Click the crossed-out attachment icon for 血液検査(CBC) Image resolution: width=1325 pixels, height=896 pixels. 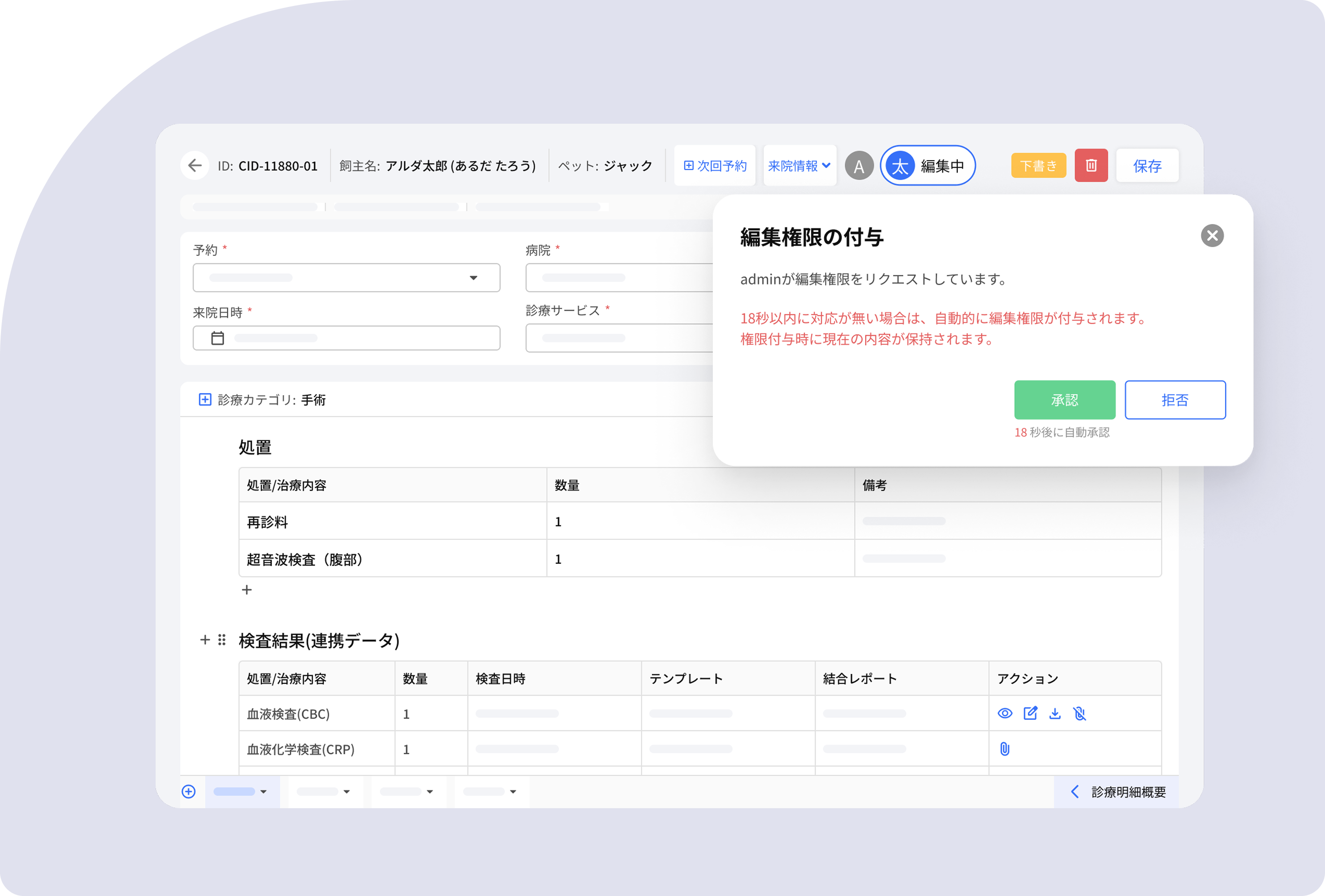1079,713
